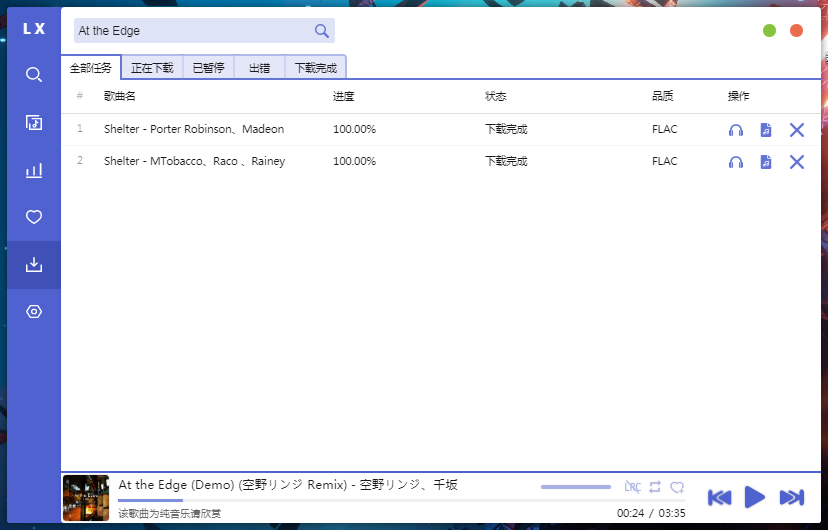This screenshot has height=530, width=828.
Task: Switch to the 出错 tab
Action: coord(259,68)
